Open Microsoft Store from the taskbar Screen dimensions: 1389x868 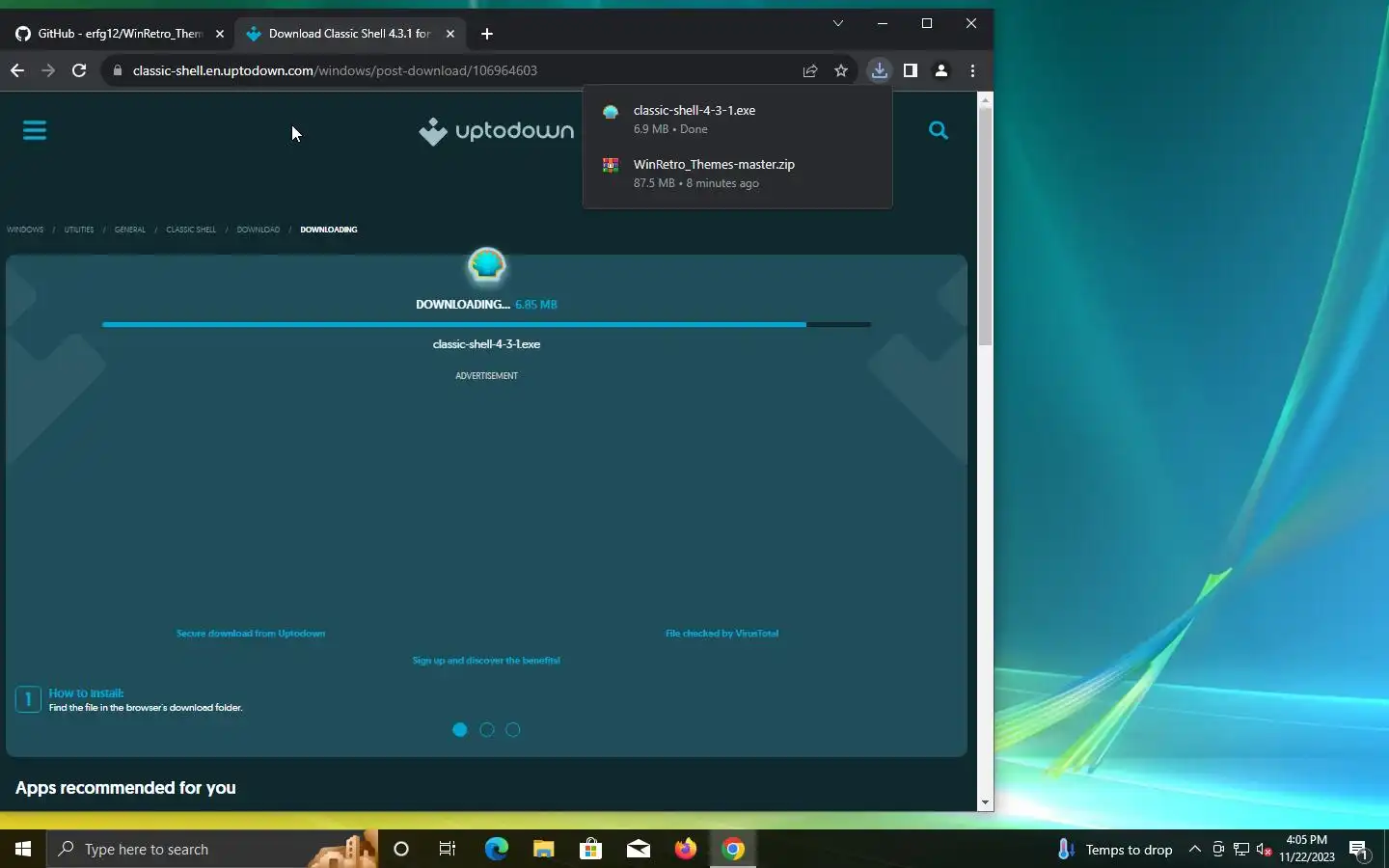pos(590,849)
